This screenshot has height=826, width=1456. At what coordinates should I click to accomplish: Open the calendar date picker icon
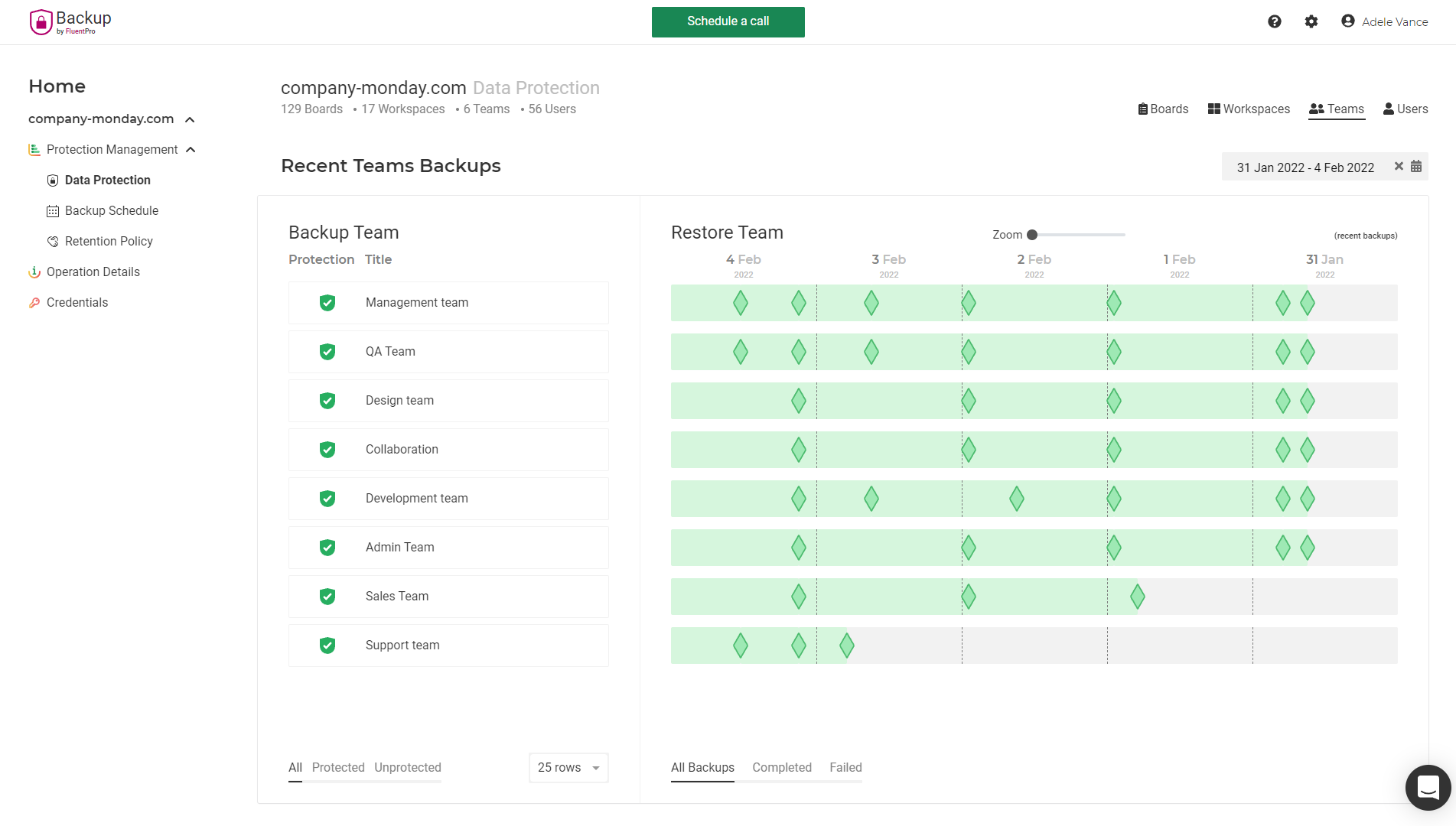1416,167
